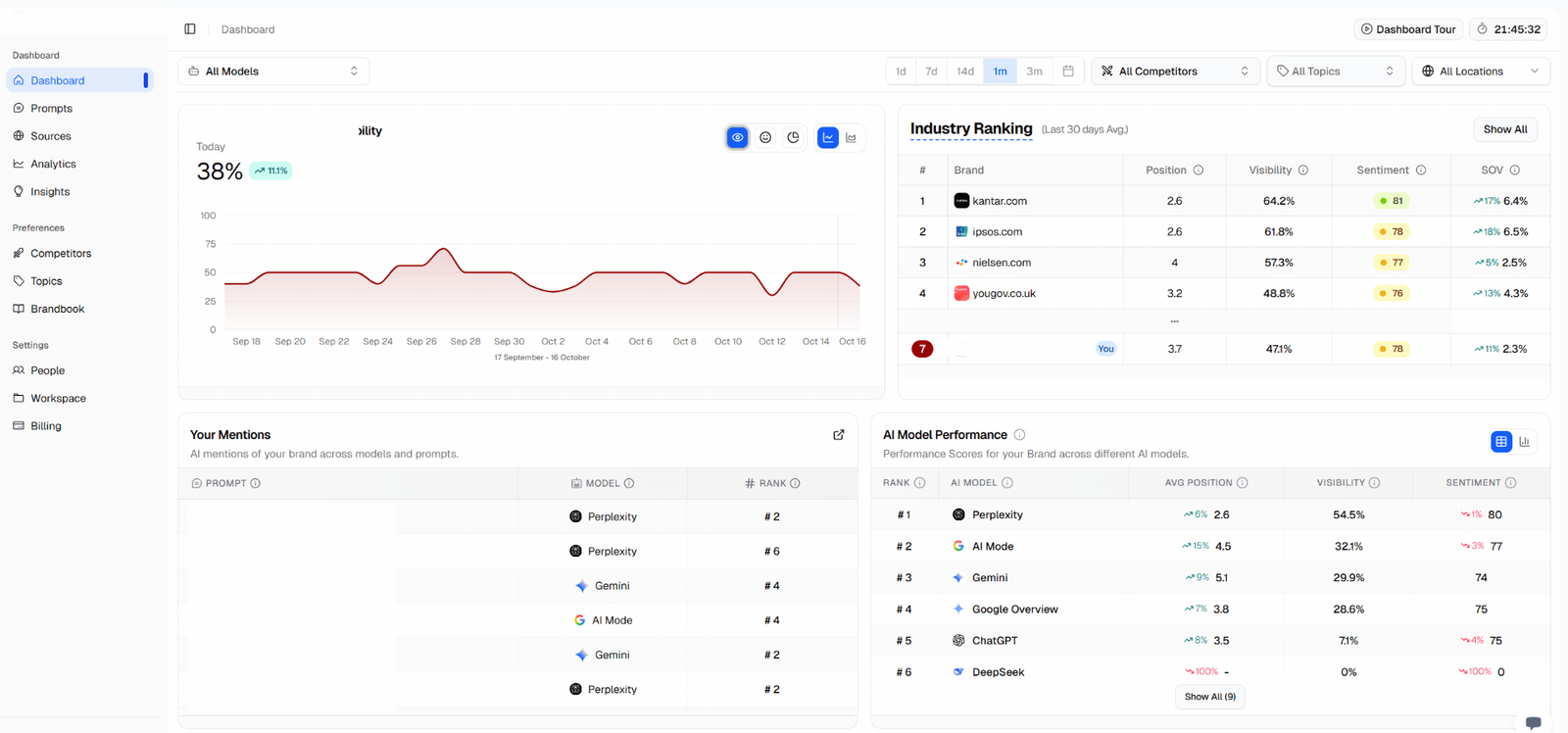Click the Visibility info icon in Industry Ranking
The image size is (1568, 733).
(x=1303, y=171)
